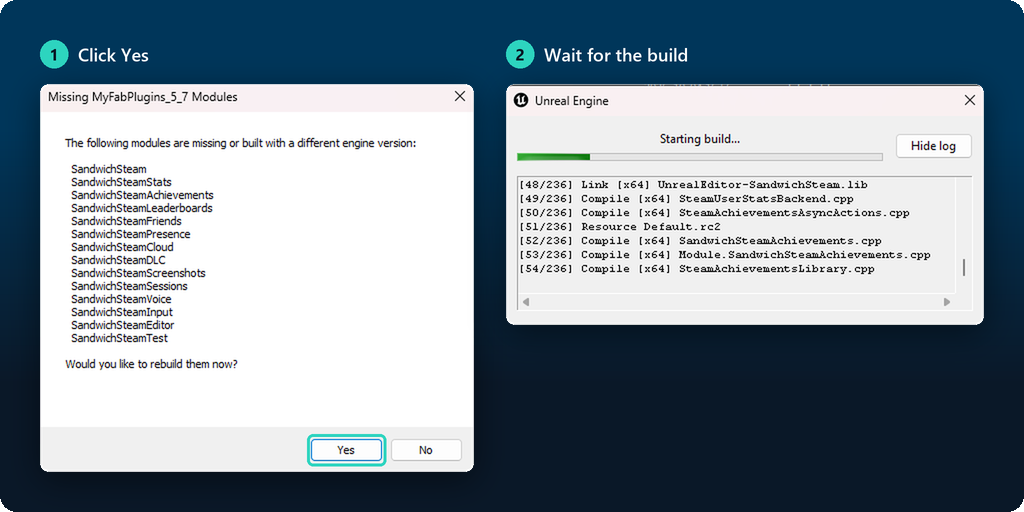Screen dimensions: 1024x512
Task: Select SandwichSteamScreenshots in the list
Action: coord(138,273)
